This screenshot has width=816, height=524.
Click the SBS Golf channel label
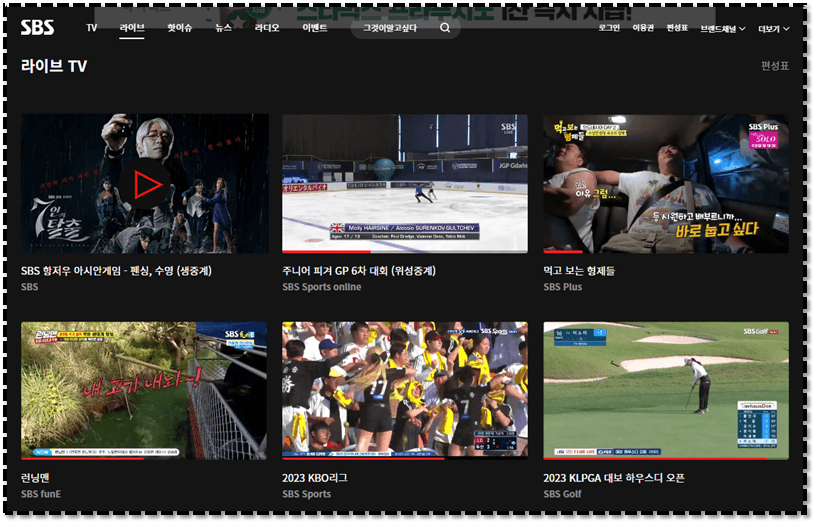tap(562, 494)
